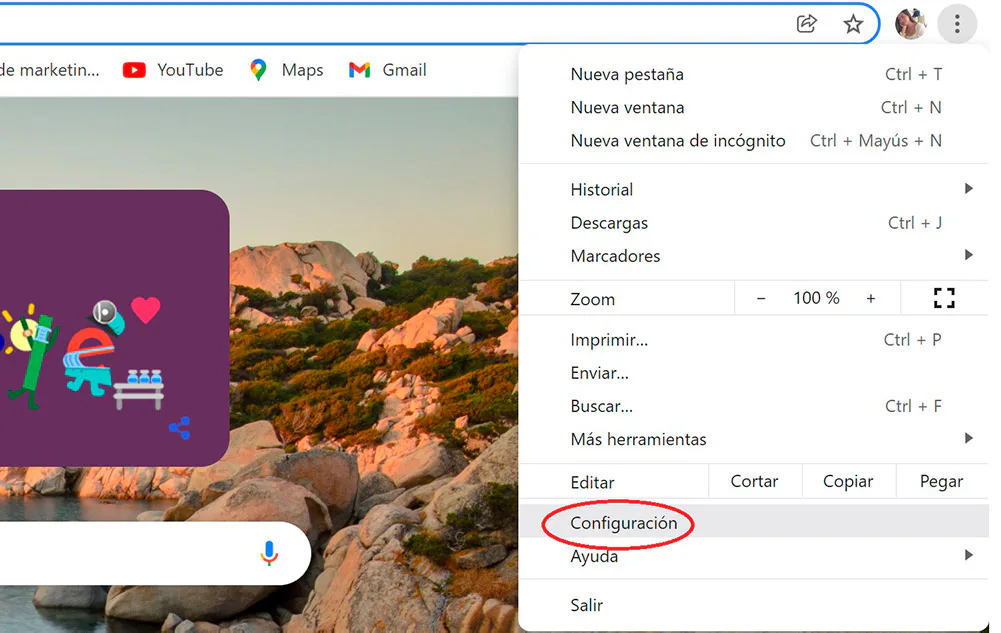This screenshot has width=1001, height=633.
Task: Click the share page icon
Action: 807,24
